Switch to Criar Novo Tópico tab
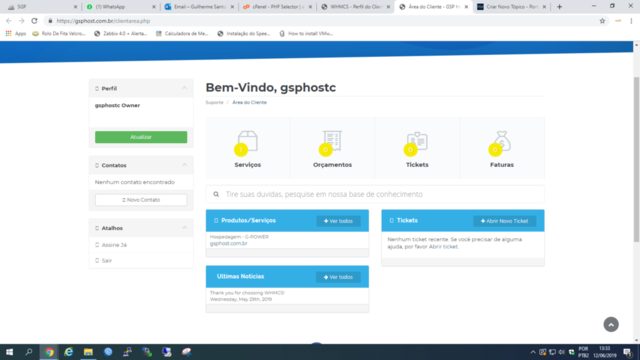Viewport: 640px width, 360px height. click(512, 7)
